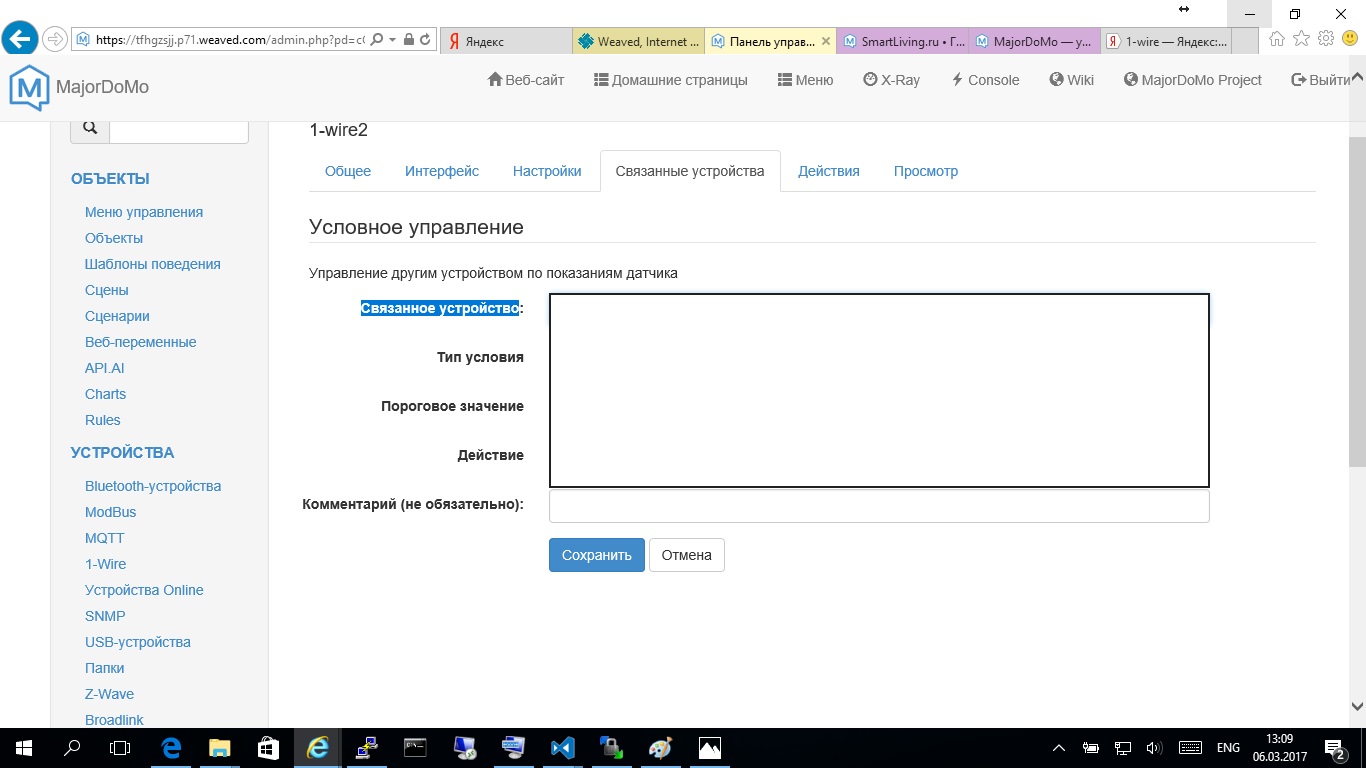Open Сценарии in the sidebar
This screenshot has height=768, width=1366.
117,316
